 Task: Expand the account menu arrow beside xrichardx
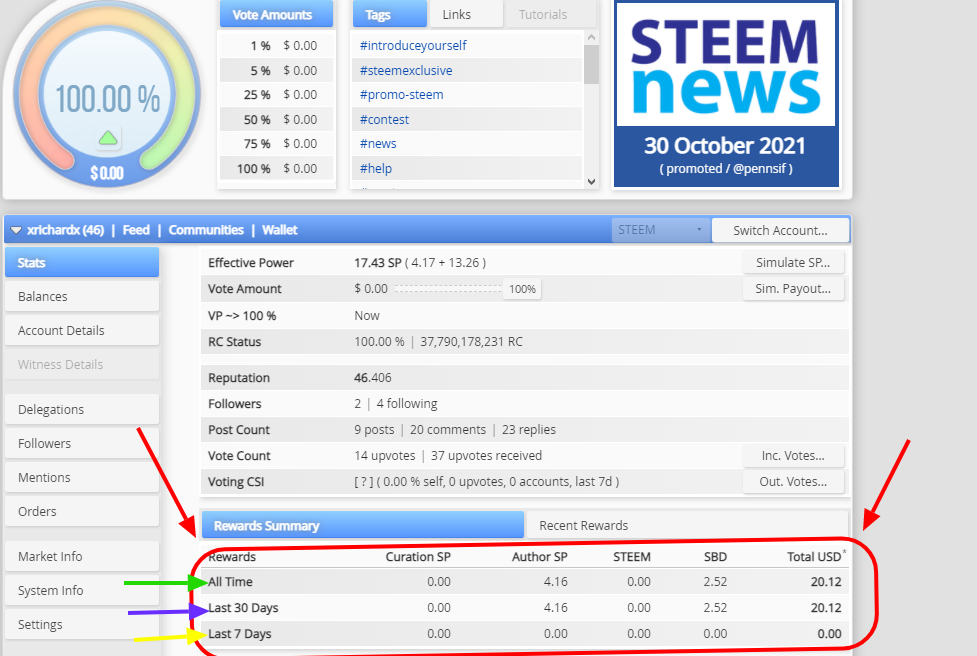pos(16,231)
